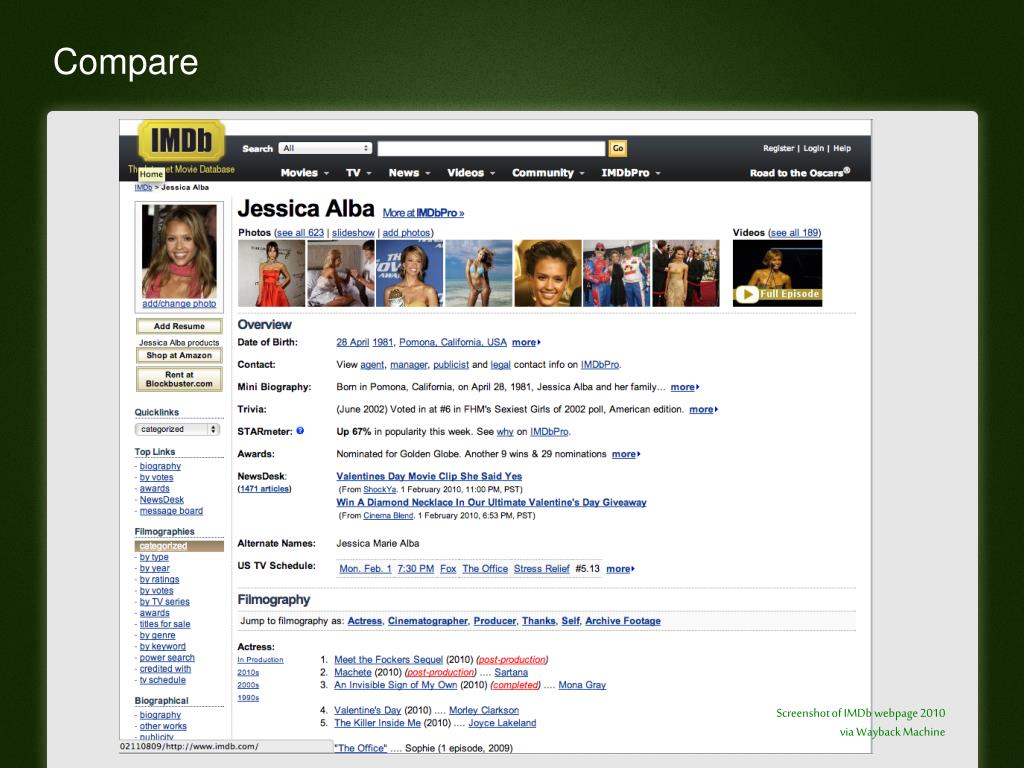This screenshot has height=768, width=1024.
Task: Click The Office schedule link
Action: (485, 569)
